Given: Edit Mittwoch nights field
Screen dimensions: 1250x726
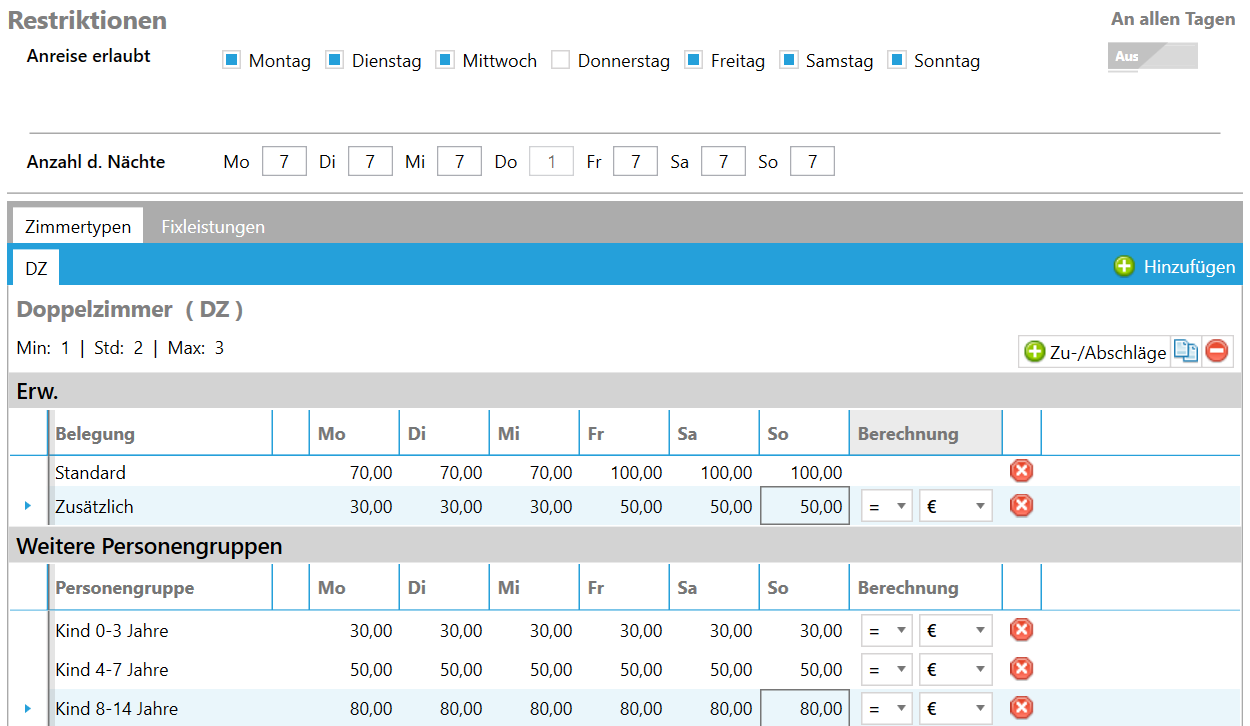Looking at the screenshot, I should [459, 161].
